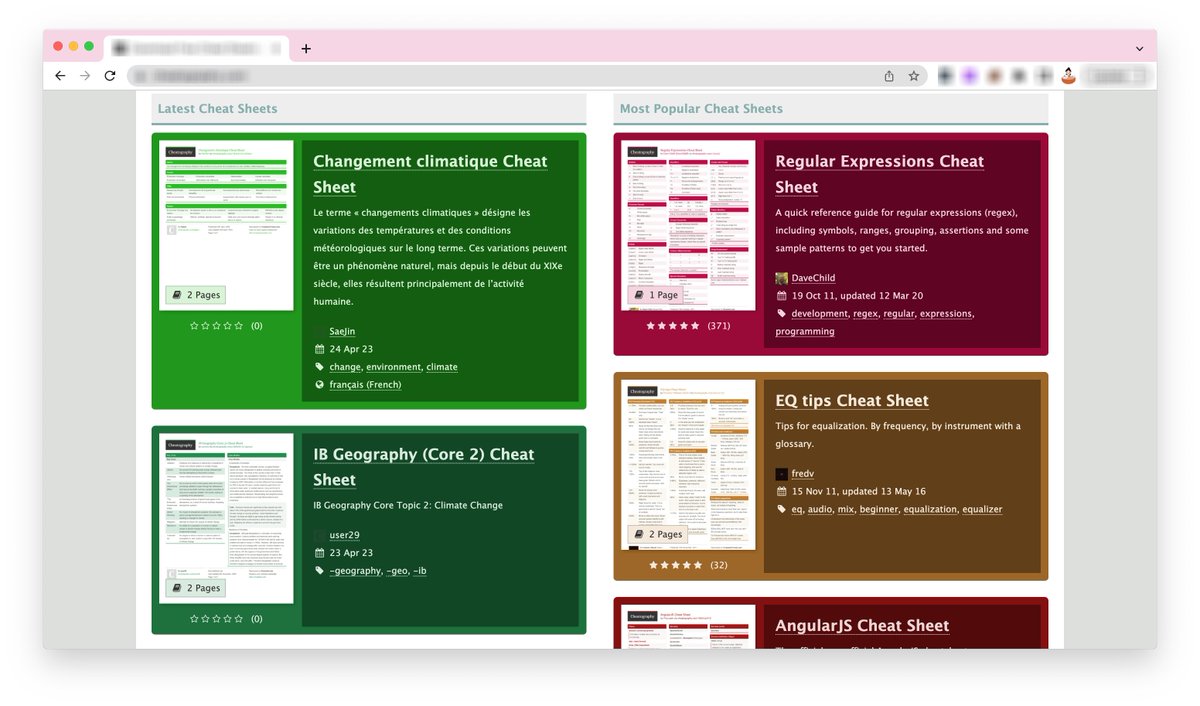Open the Regular Expressions Cheat Sheet title
Image resolution: width=1200 pixels, height=706 pixels.
coord(880,174)
